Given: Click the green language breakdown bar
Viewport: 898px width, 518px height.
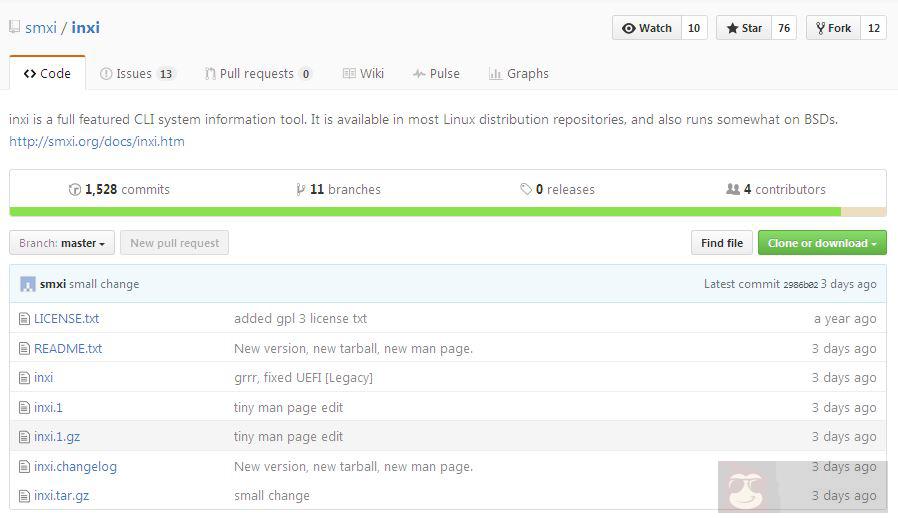Looking at the screenshot, I should click(x=425, y=212).
